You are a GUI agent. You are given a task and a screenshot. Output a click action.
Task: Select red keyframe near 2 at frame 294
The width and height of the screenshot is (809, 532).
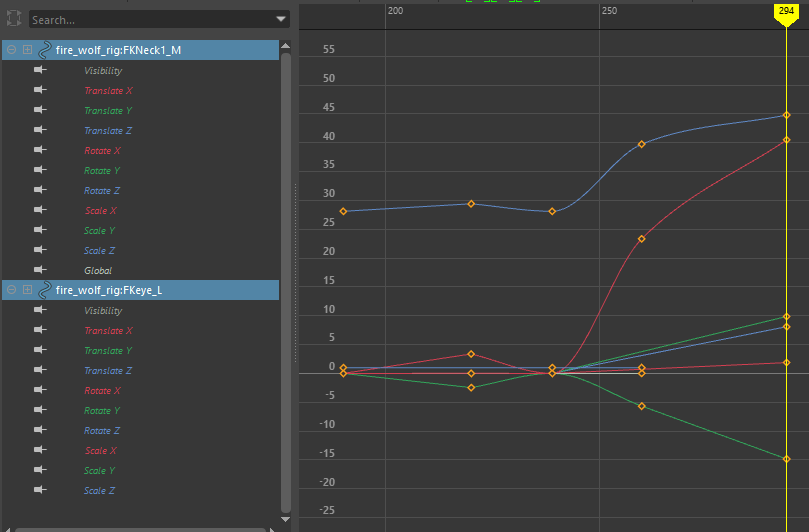(x=786, y=363)
